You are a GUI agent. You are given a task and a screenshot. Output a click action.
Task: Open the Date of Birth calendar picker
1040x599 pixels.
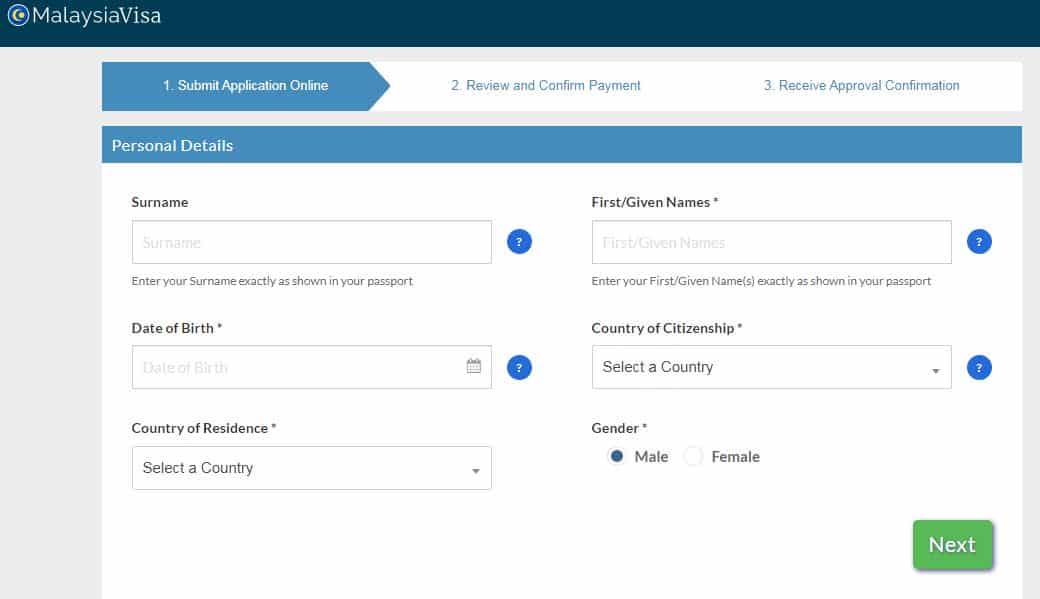474,366
